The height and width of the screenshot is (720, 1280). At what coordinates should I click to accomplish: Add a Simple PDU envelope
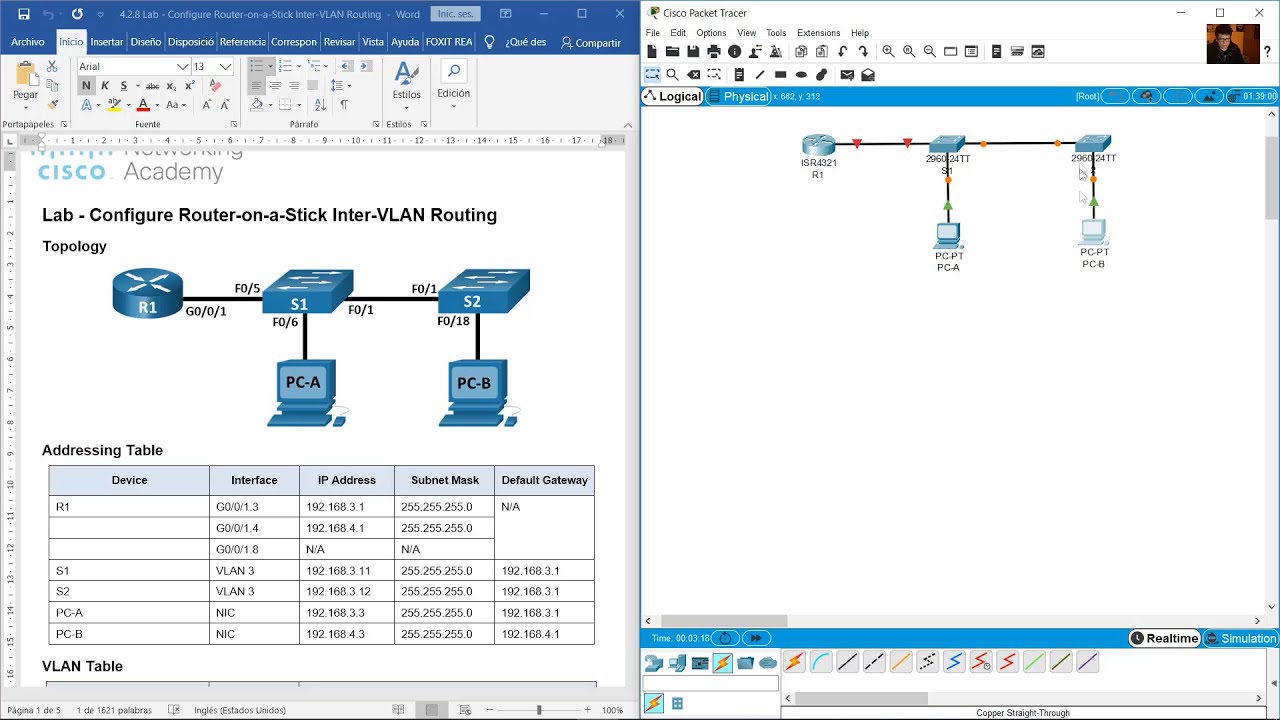coord(847,75)
